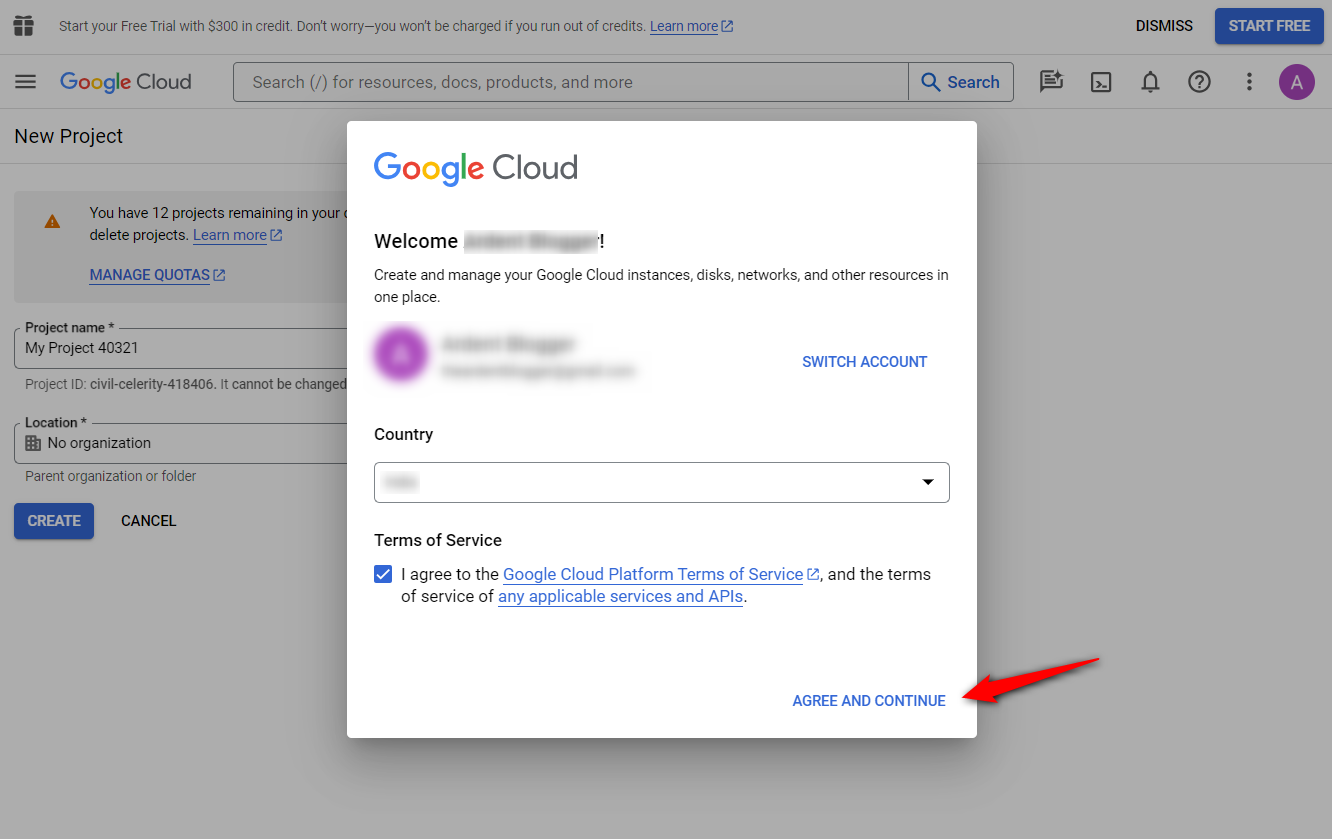Open the Gemini chat assistant icon
The height and width of the screenshot is (839, 1332).
coord(1051,82)
